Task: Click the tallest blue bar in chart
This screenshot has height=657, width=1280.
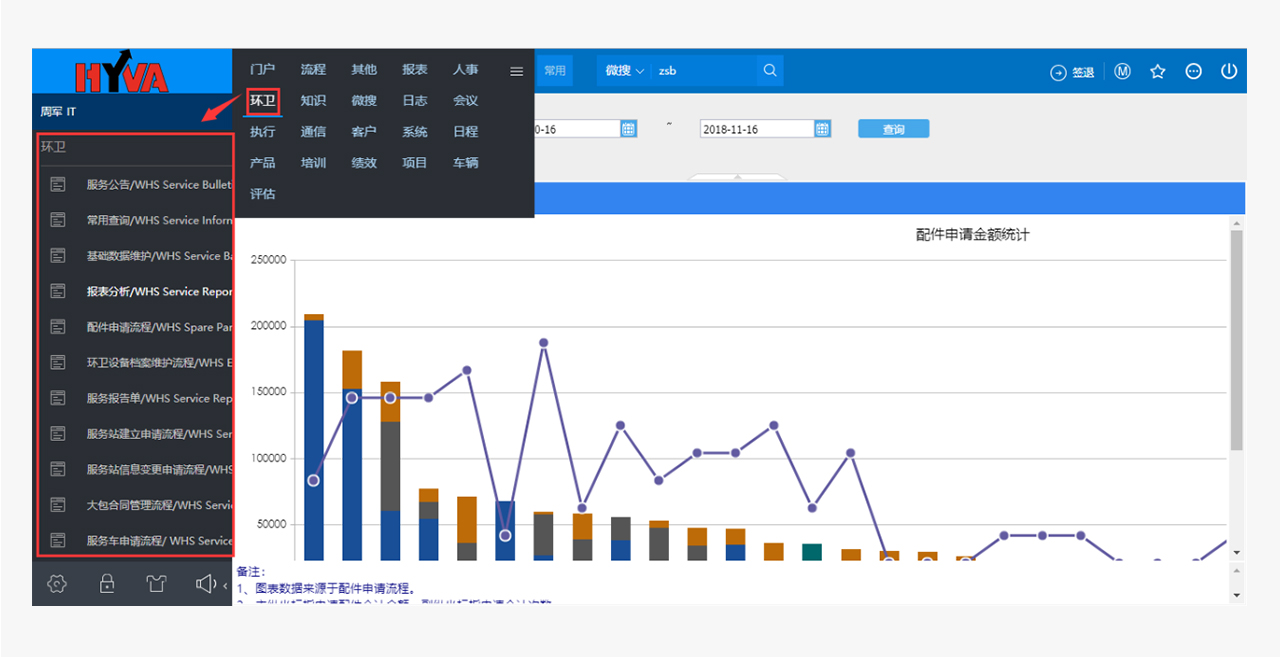Action: (x=314, y=440)
